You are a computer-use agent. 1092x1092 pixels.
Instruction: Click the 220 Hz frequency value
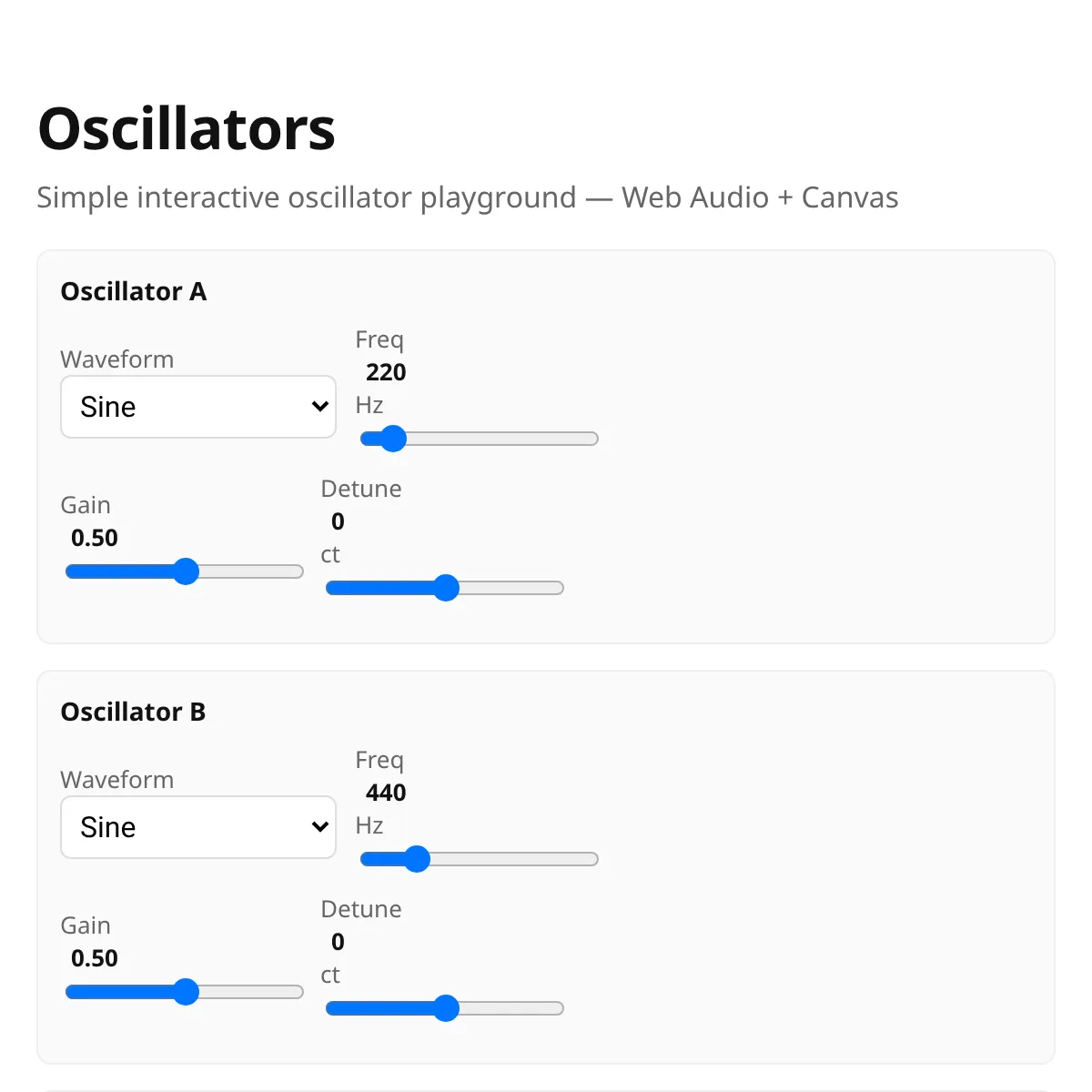[x=386, y=372]
